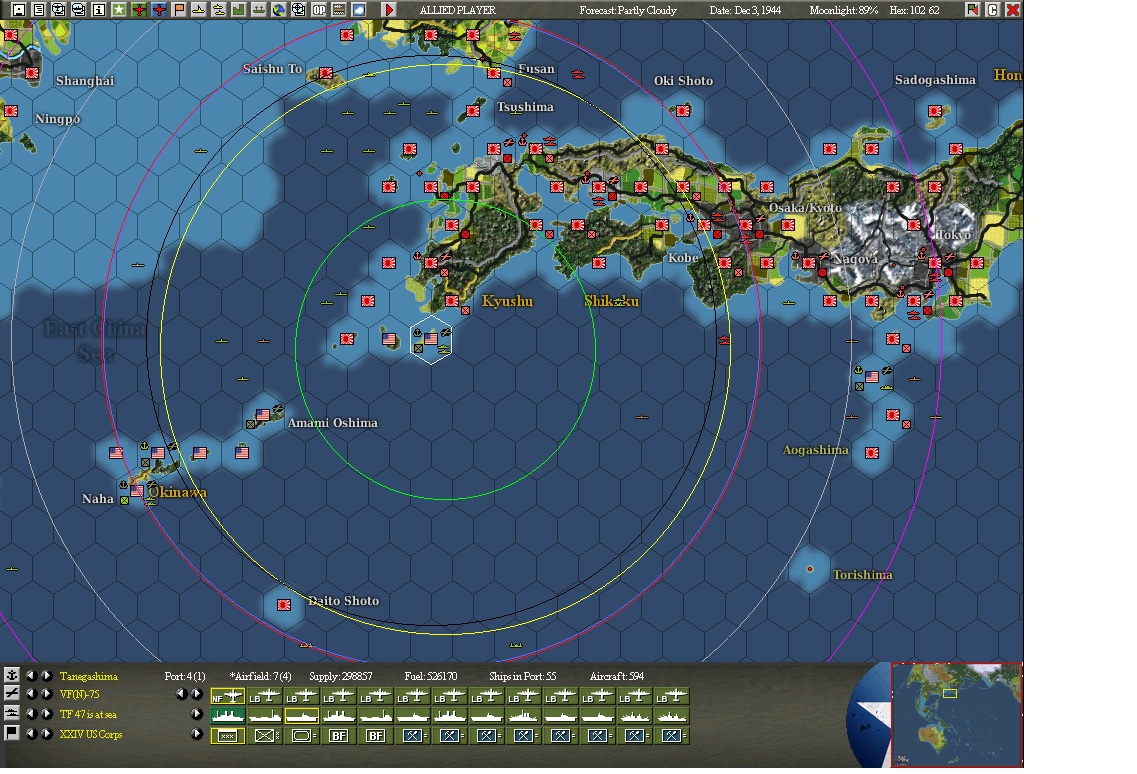The height and width of the screenshot is (774, 1137).
Task: Click the red play arrow end-turn button
Action: pos(389,10)
